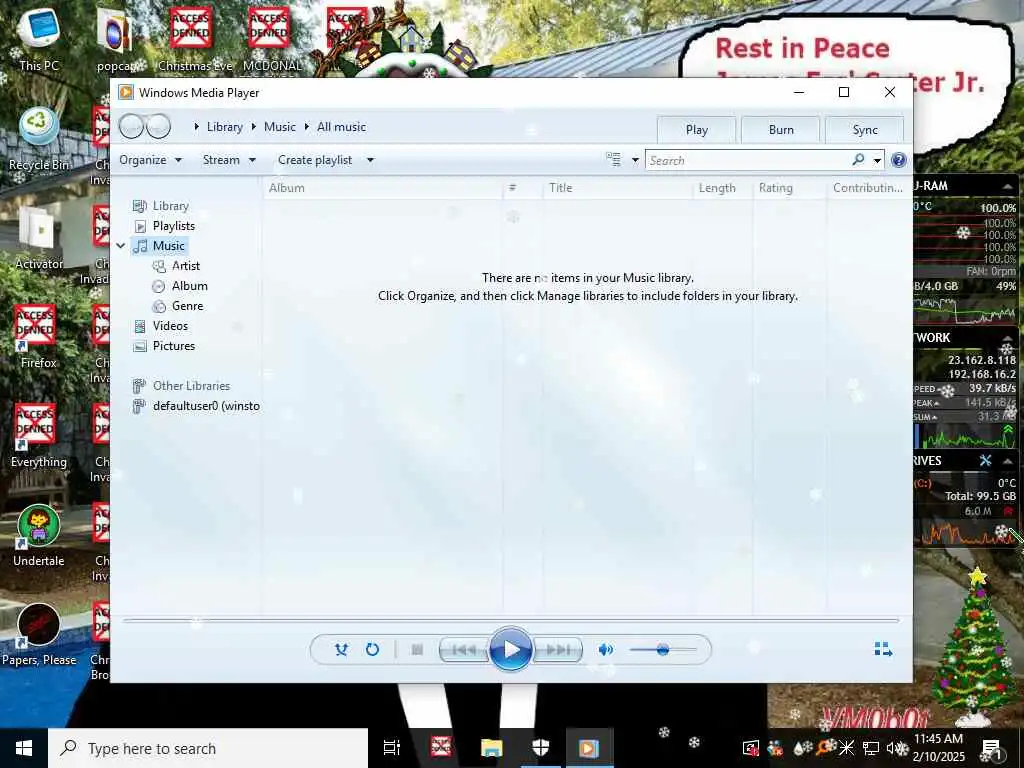Select the Undertale desktop shortcut

39,536
